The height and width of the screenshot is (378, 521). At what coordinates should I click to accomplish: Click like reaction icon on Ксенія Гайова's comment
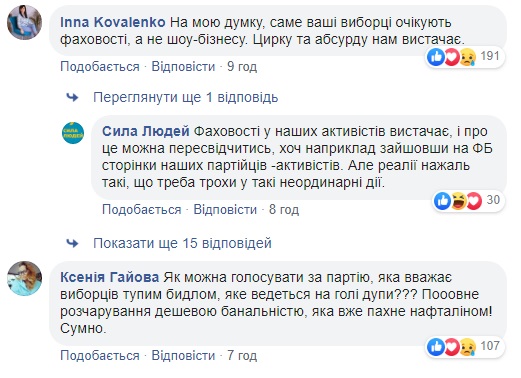tap(436, 347)
